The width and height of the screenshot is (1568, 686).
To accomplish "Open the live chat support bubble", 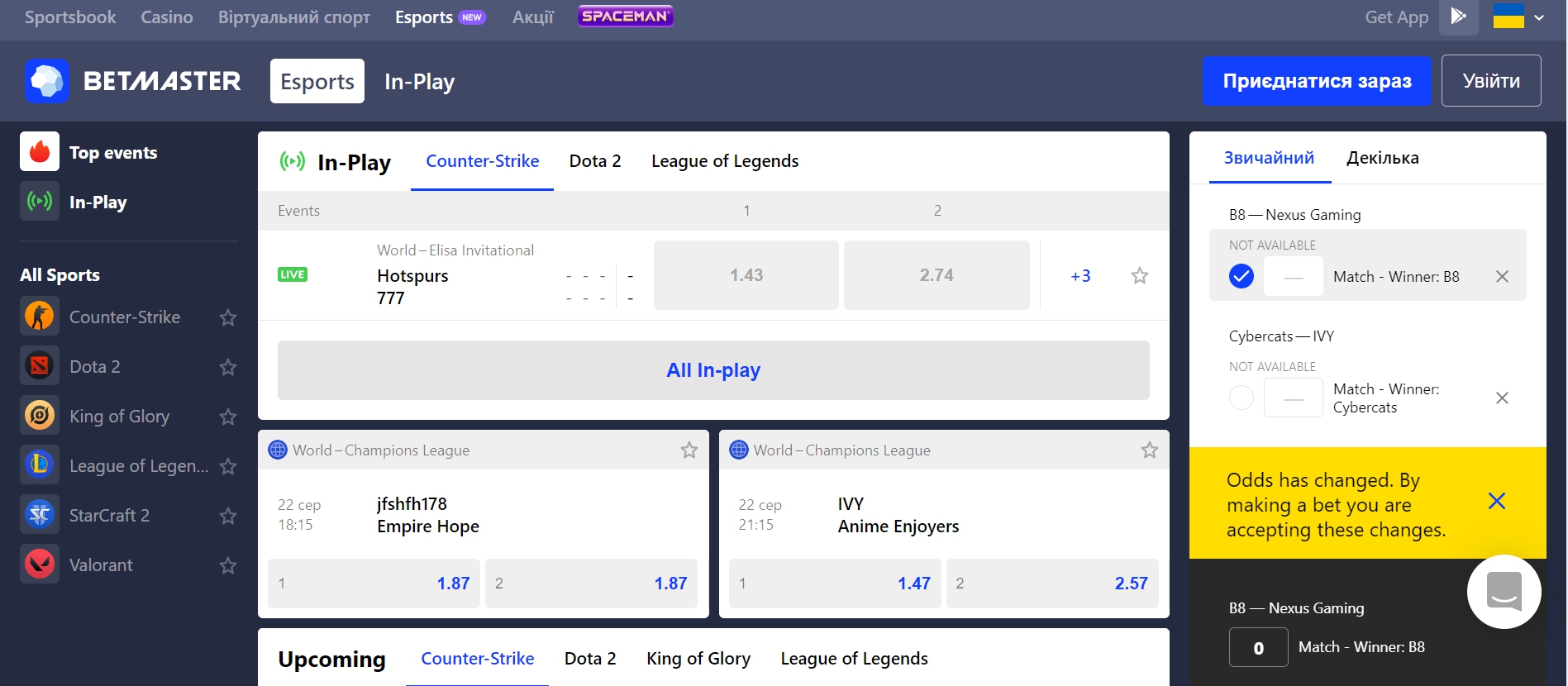I will pos(1504,591).
